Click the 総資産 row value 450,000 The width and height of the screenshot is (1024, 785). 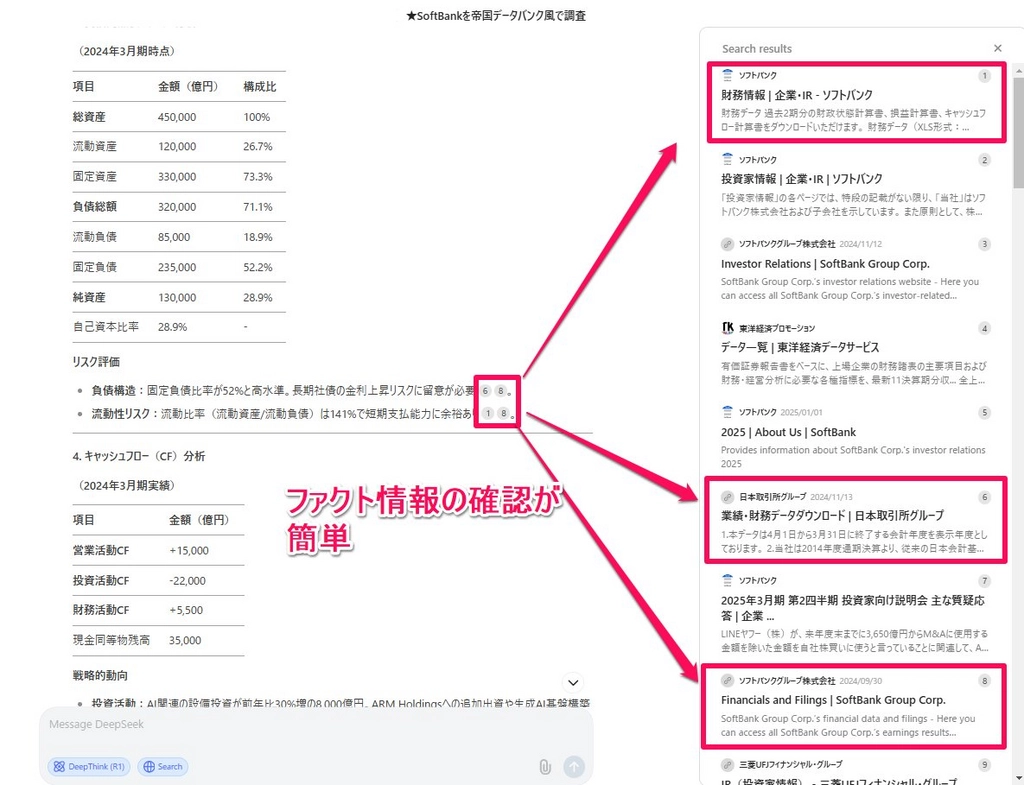click(177, 117)
